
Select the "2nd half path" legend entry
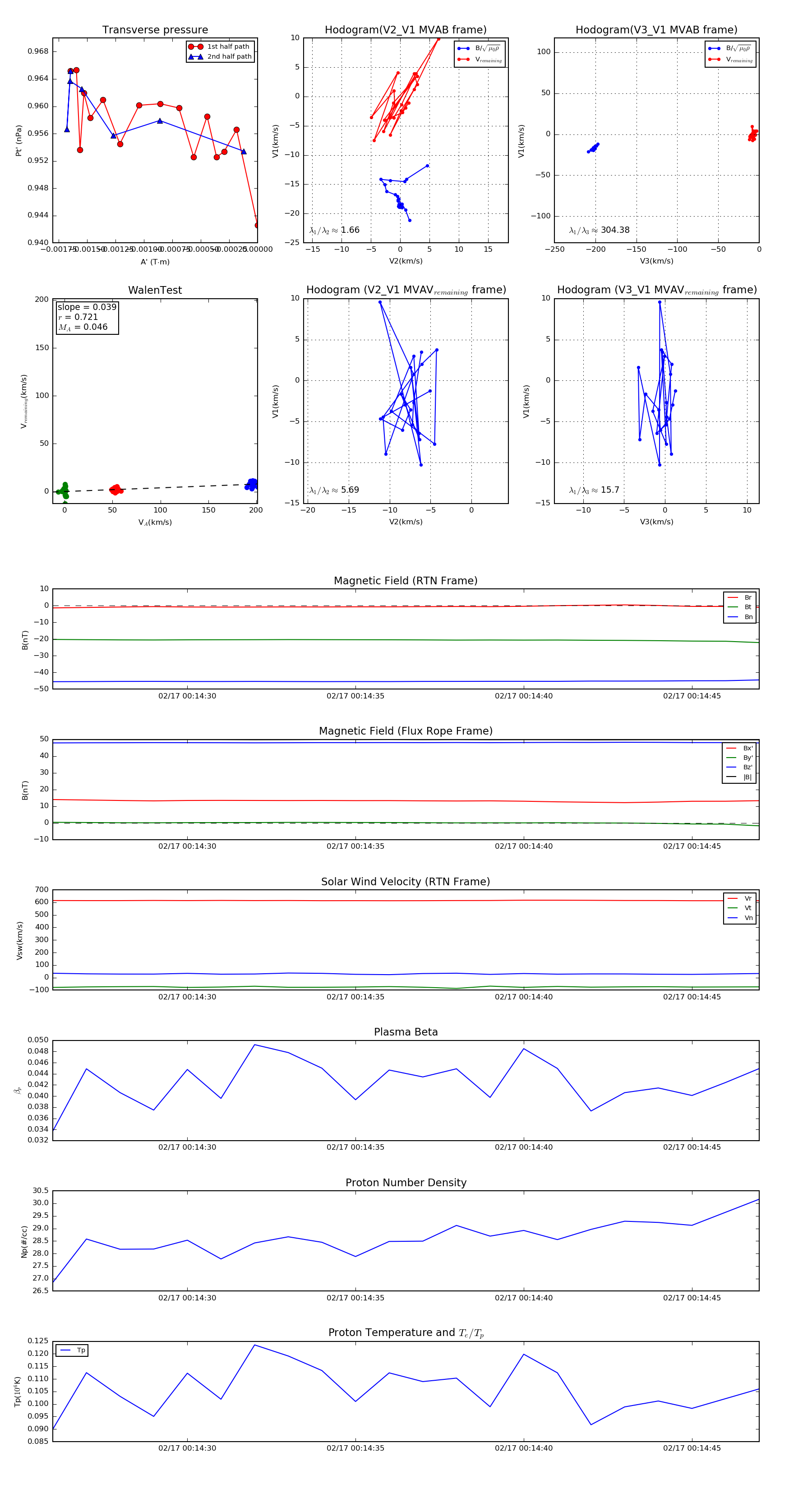220,57
